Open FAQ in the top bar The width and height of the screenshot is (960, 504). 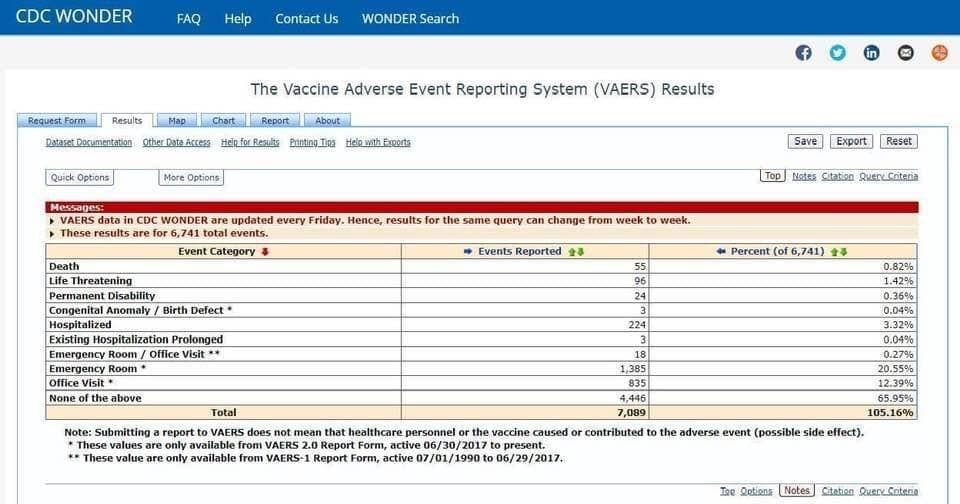[x=189, y=19]
